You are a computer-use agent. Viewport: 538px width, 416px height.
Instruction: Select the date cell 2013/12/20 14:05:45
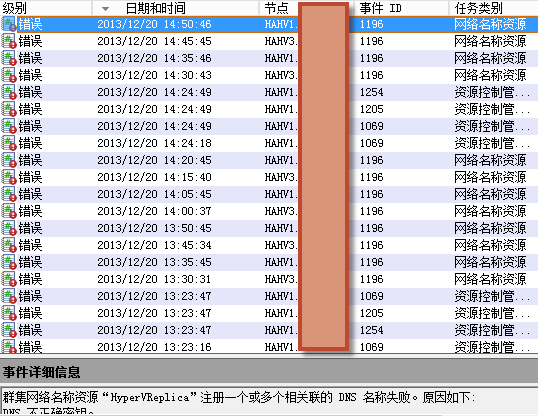(x=154, y=194)
